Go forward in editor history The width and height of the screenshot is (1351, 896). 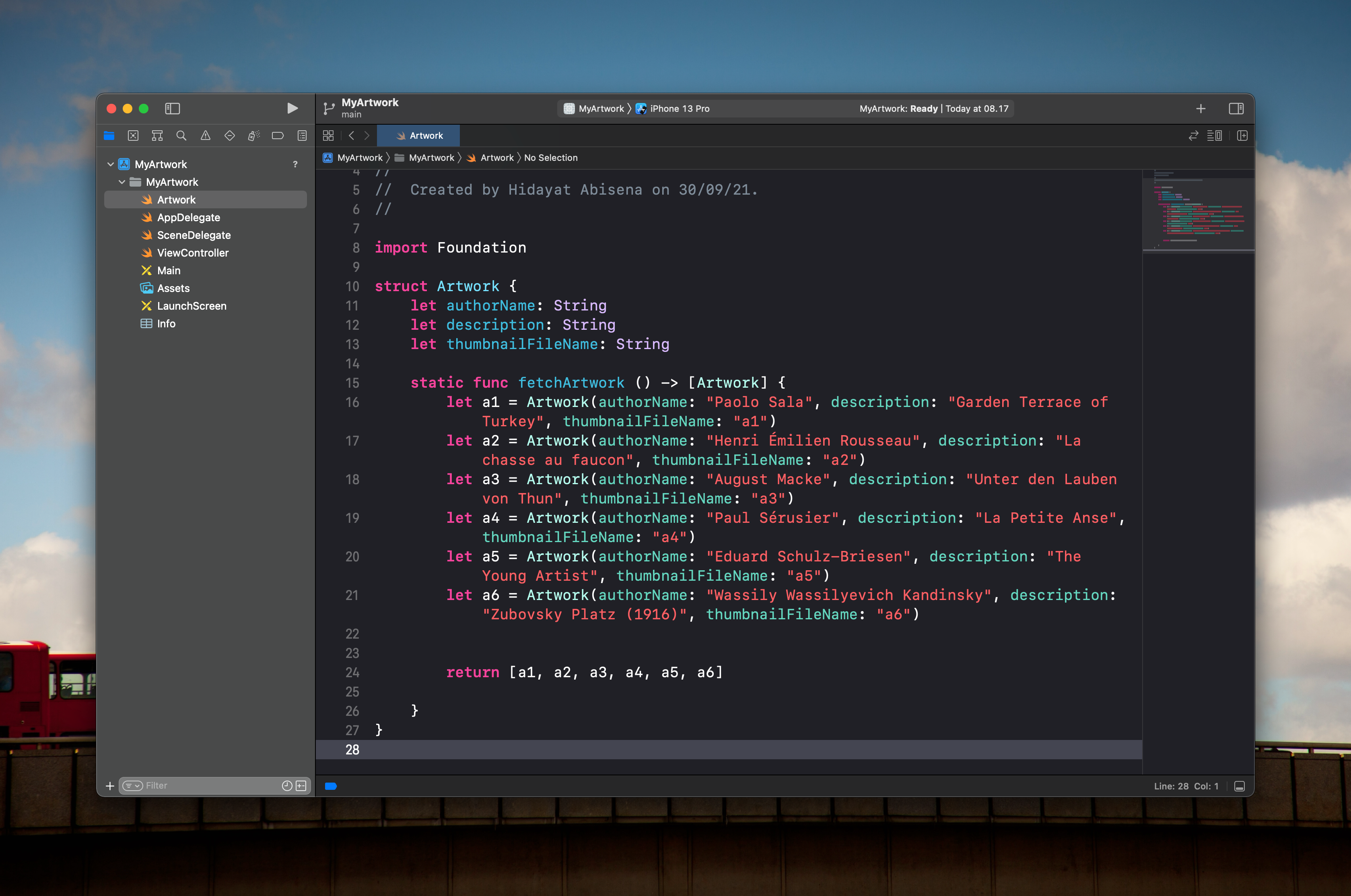tap(367, 136)
